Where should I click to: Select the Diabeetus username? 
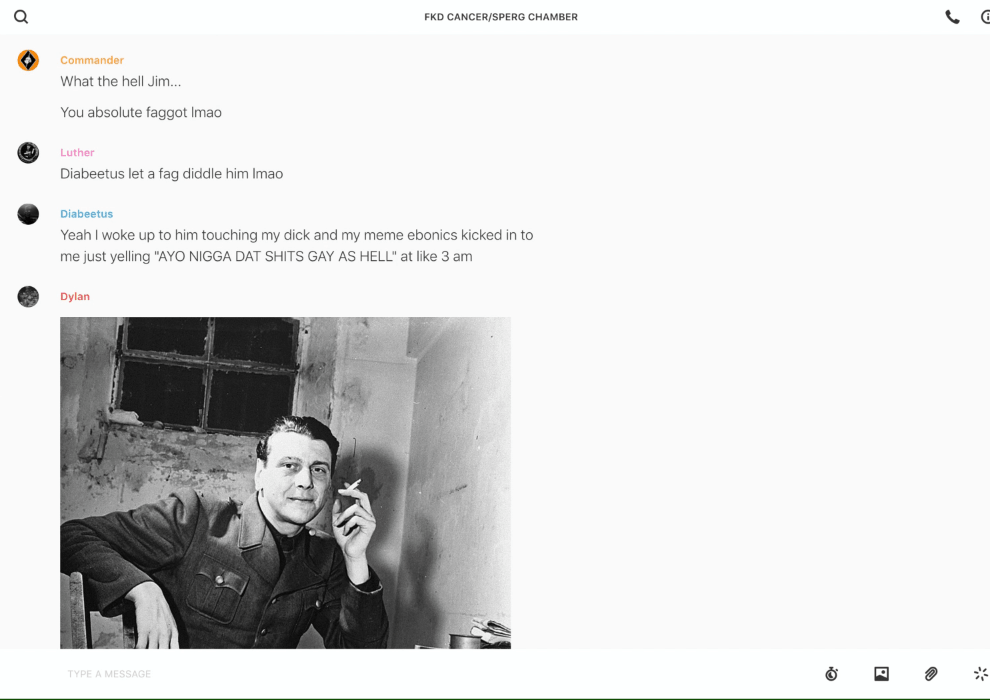[x=86, y=213]
